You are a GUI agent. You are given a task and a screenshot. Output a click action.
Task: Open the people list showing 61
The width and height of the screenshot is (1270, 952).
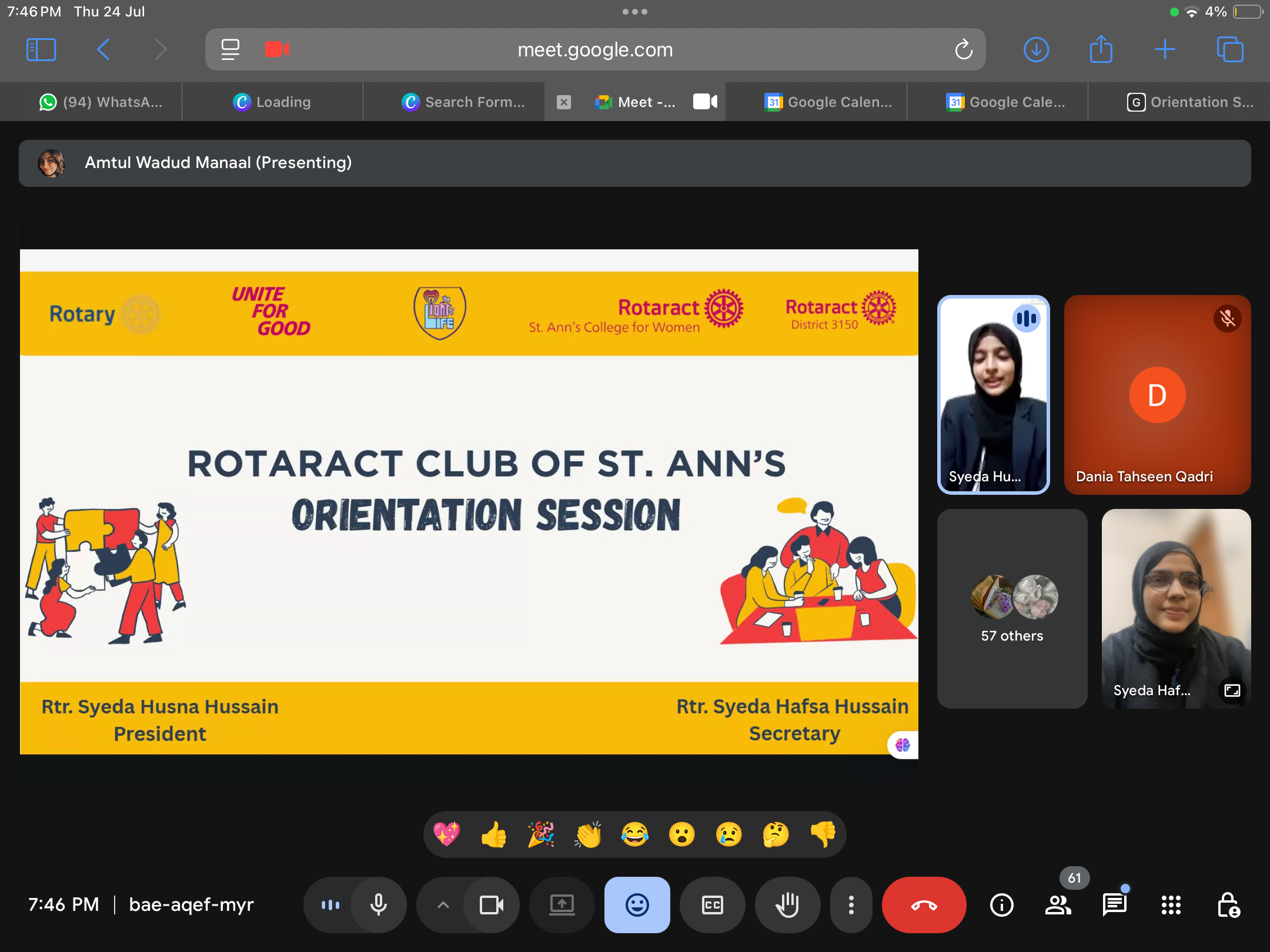click(x=1058, y=905)
